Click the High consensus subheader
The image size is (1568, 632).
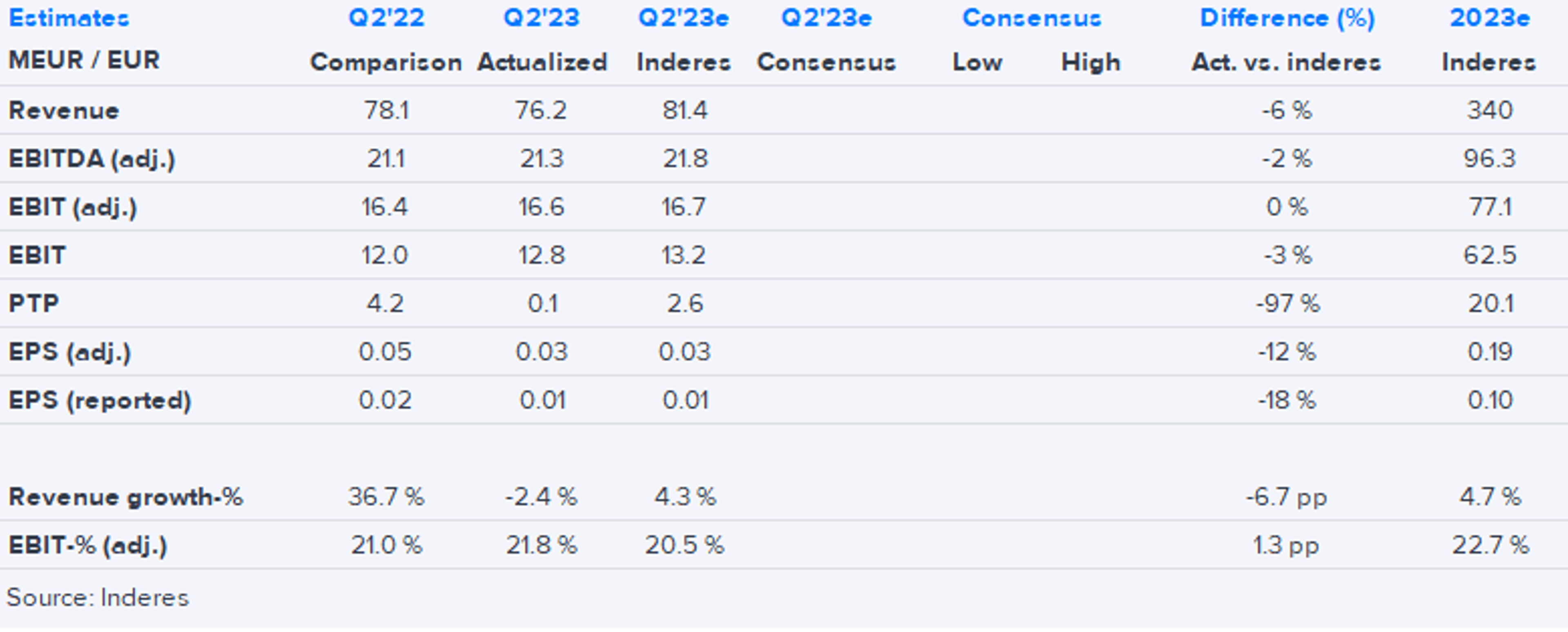[1091, 62]
